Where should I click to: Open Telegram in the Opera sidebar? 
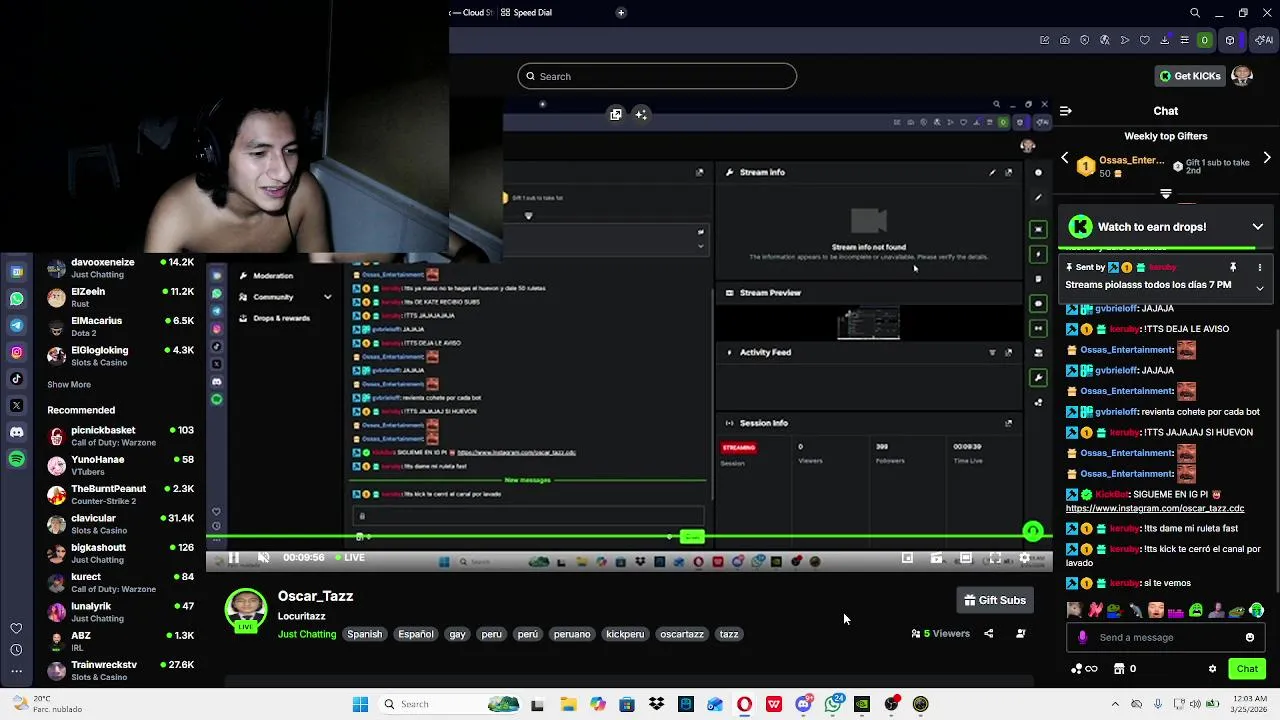(17, 325)
